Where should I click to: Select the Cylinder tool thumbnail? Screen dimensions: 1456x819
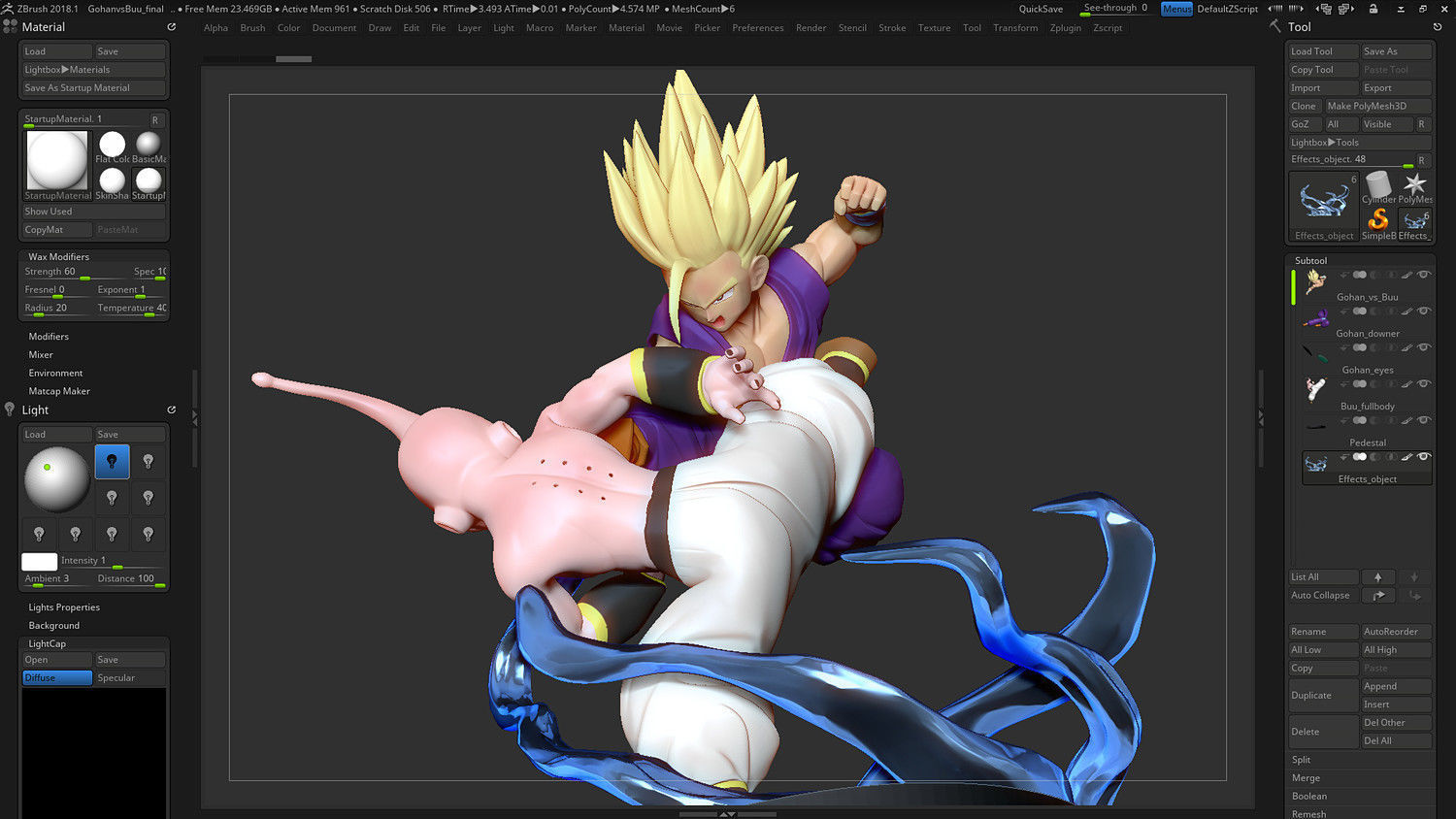coord(1378,186)
